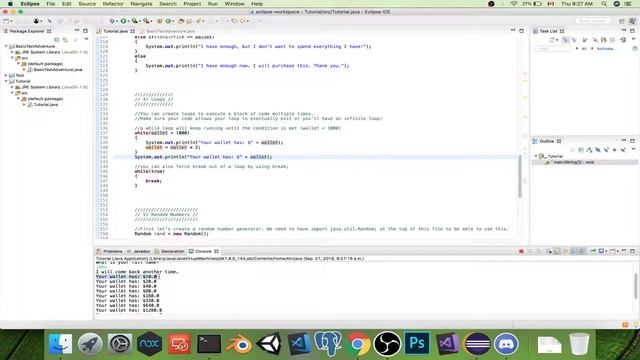
Task: Click the New Task icon in Task List
Action: pos(552,40)
